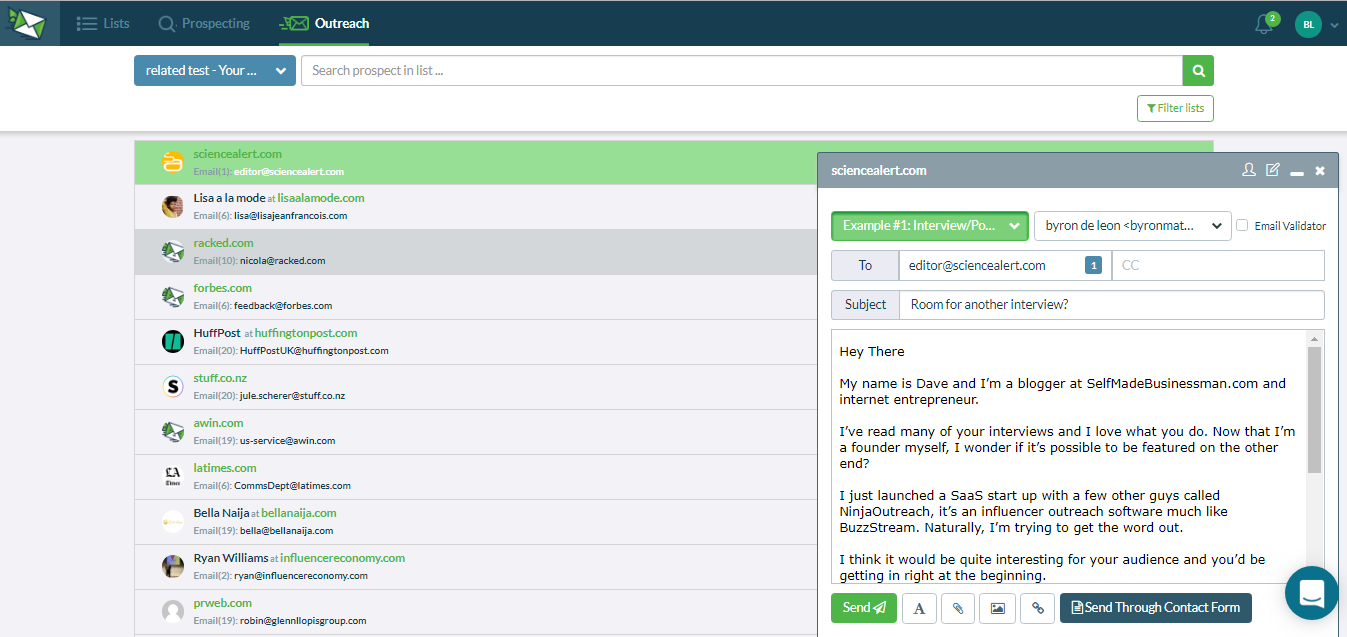Click the stuff.co.nz logo avatar
This screenshot has width=1347, height=637.
[173, 386]
